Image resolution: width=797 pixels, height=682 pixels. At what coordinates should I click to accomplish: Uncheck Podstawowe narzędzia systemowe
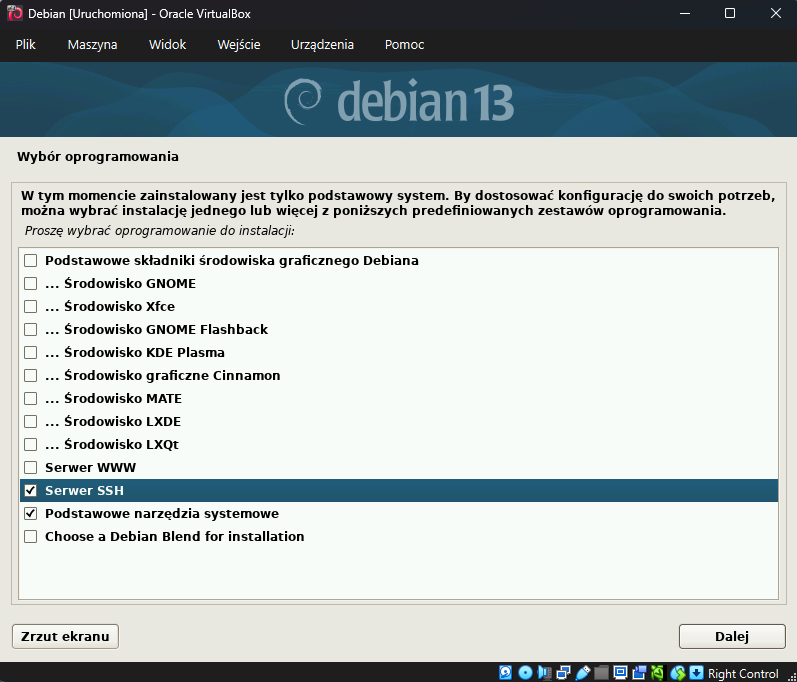click(x=31, y=514)
